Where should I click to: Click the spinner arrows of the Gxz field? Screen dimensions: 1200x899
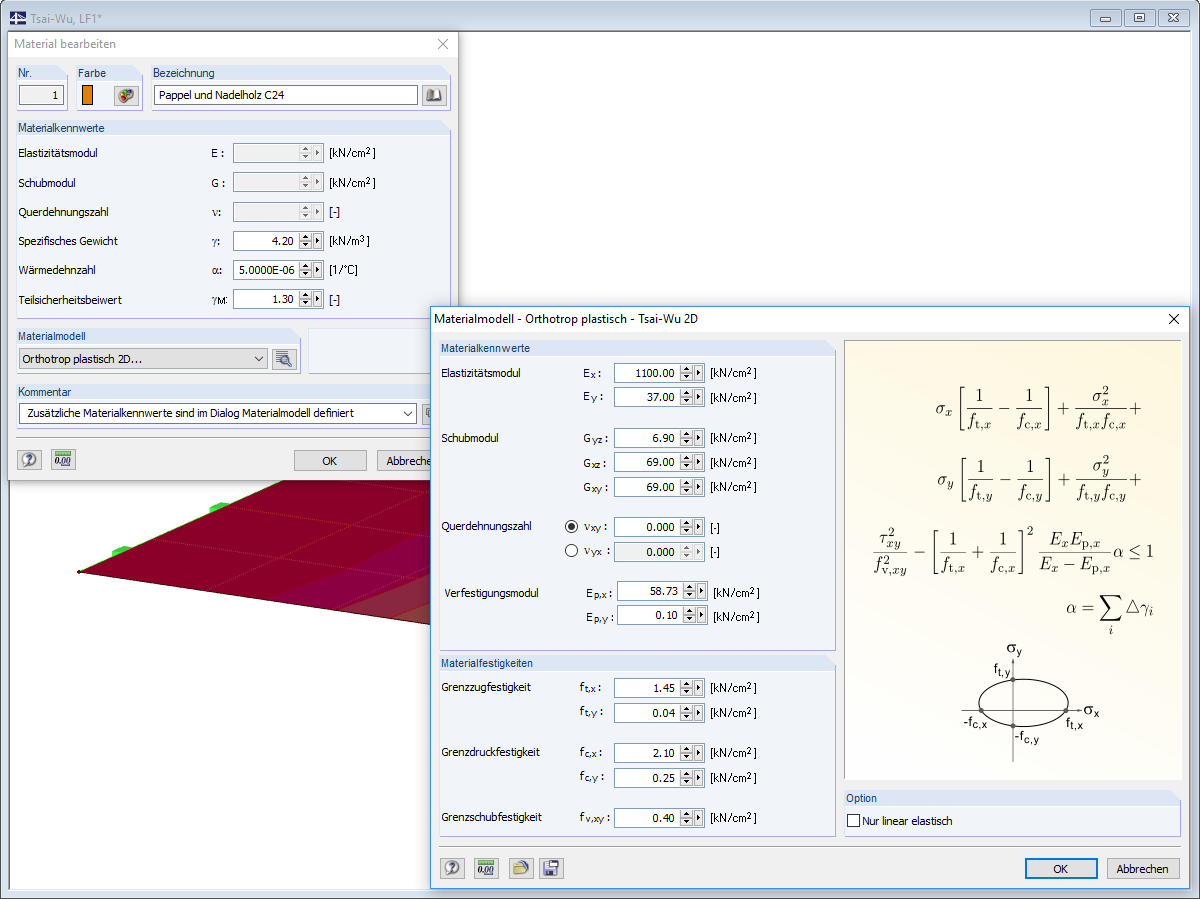[686, 462]
